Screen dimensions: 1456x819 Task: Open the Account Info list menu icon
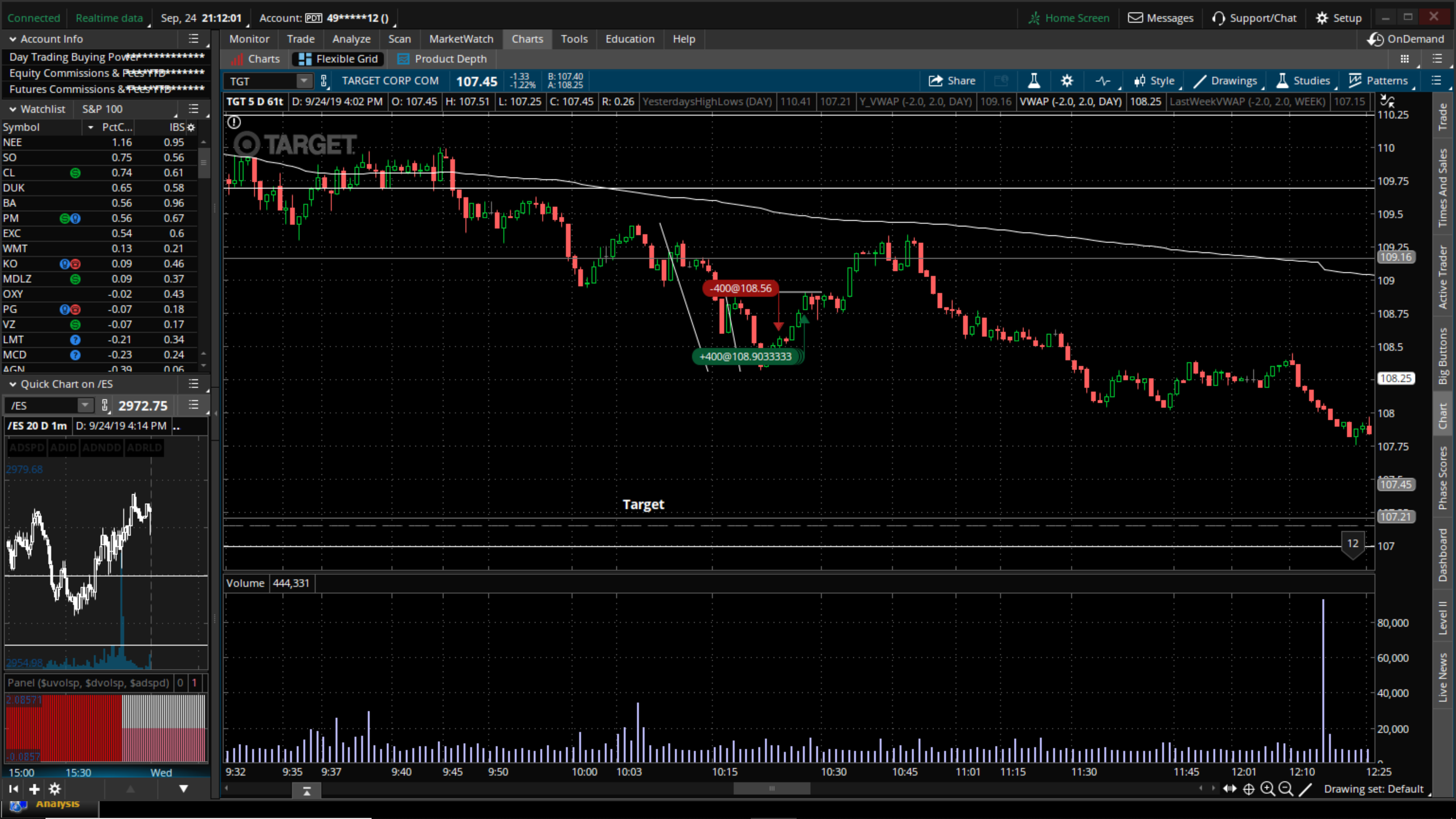point(193,39)
